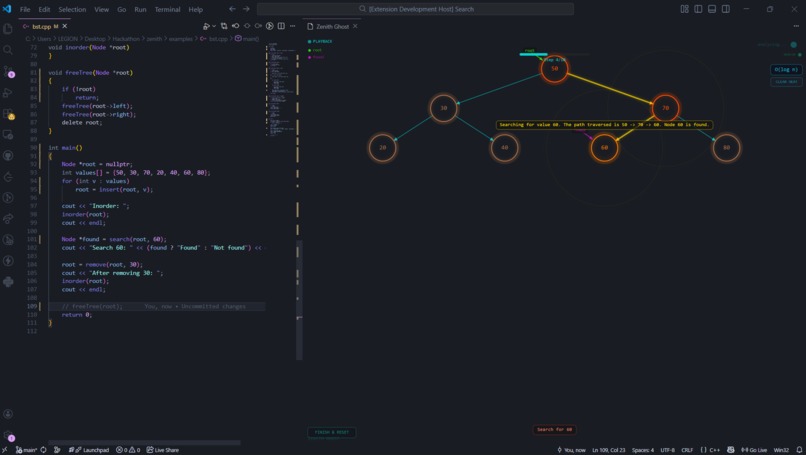Viewport: 806px width, 455px height.
Task: Click Live Share in status bar
Action: click(162, 450)
